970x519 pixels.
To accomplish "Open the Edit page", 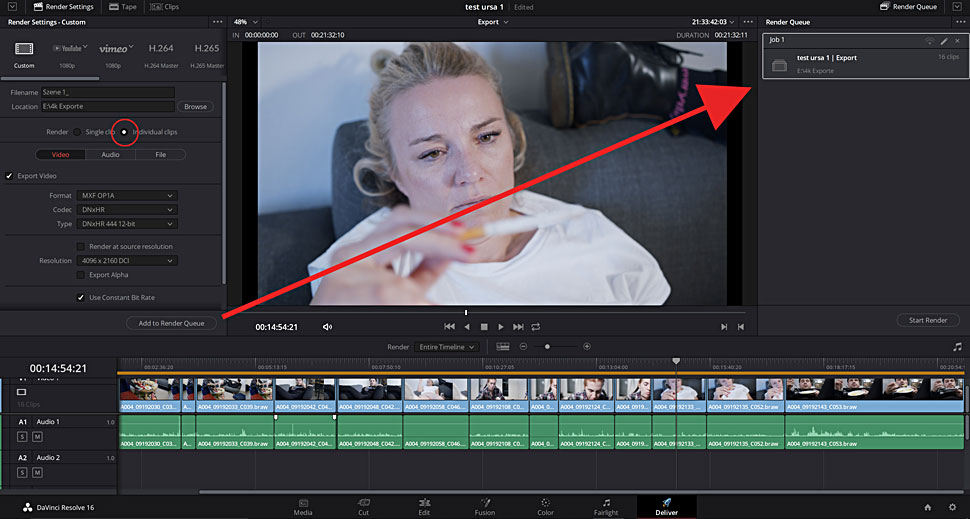I will click(424, 507).
